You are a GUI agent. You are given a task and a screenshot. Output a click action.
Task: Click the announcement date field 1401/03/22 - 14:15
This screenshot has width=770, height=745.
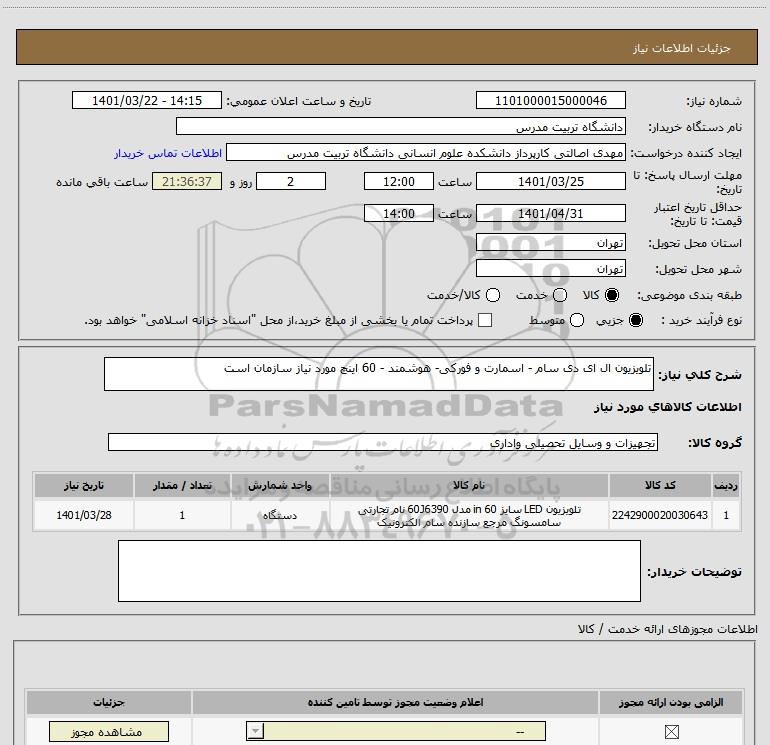tap(147, 100)
